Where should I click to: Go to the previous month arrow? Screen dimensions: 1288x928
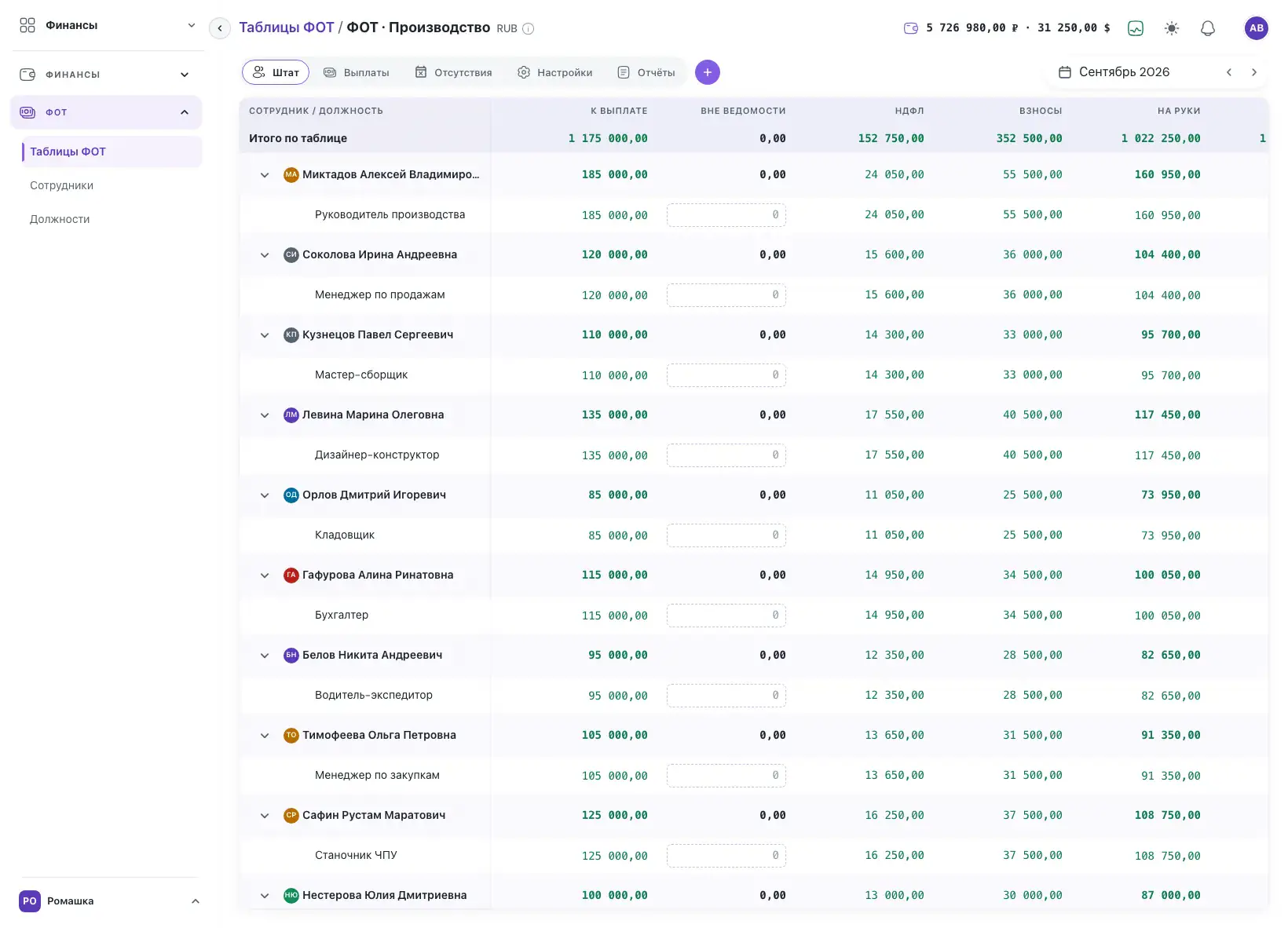pyautogui.click(x=1229, y=72)
